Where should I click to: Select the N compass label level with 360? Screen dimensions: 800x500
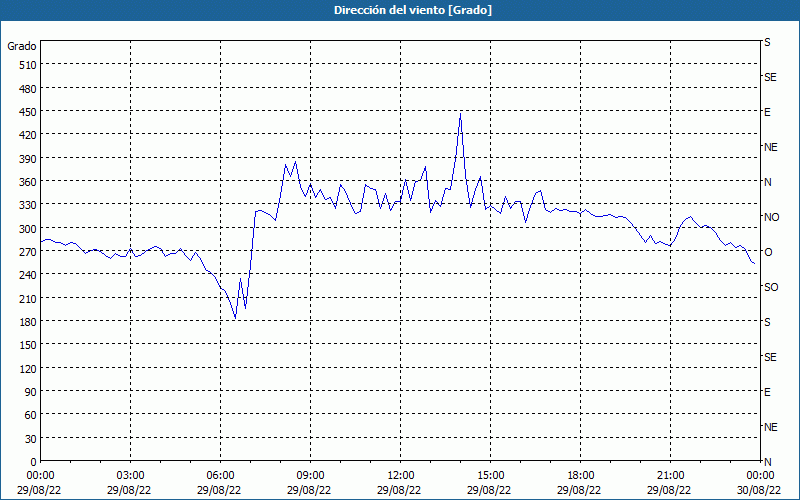pos(767,182)
